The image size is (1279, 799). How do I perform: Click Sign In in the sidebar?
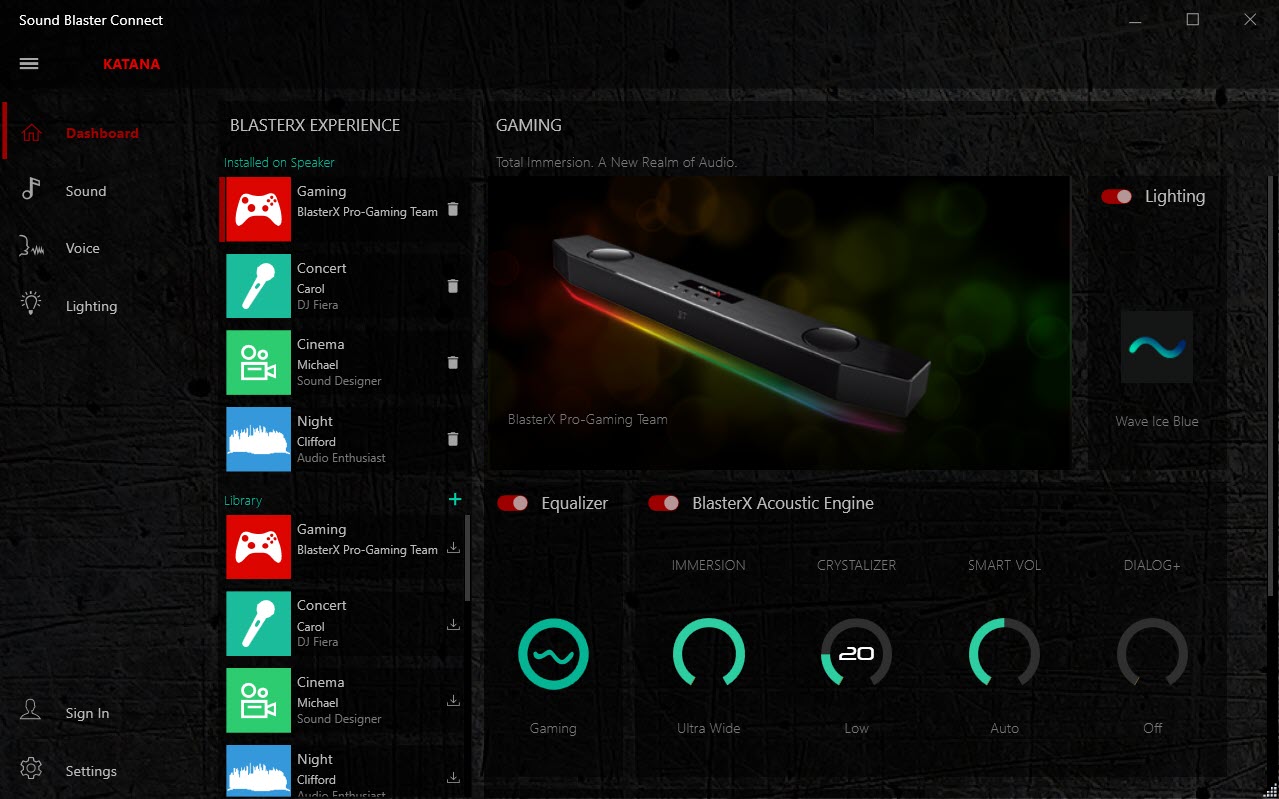coord(87,713)
